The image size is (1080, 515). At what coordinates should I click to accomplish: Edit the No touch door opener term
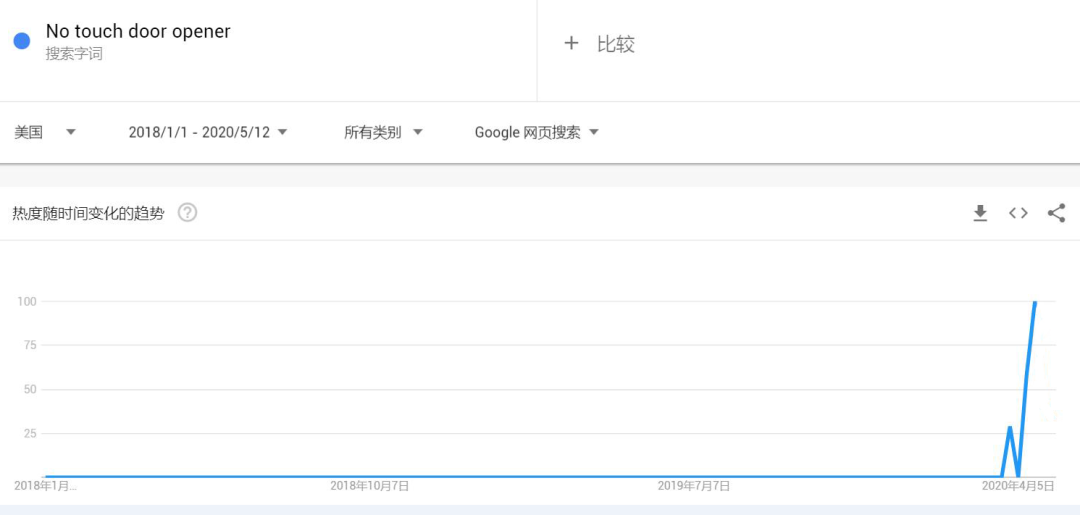(138, 31)
